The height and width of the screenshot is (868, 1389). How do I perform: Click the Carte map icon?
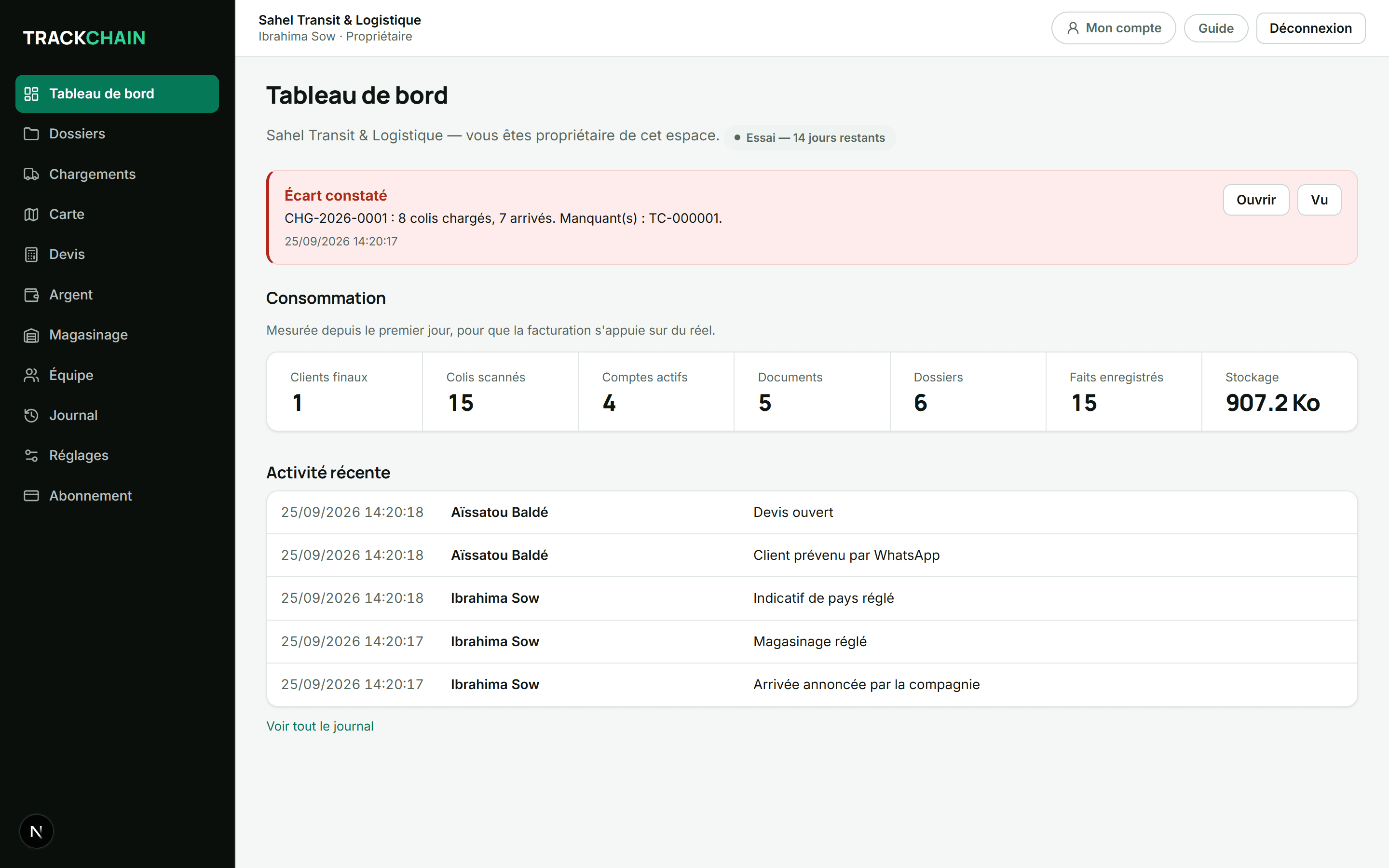31,214
